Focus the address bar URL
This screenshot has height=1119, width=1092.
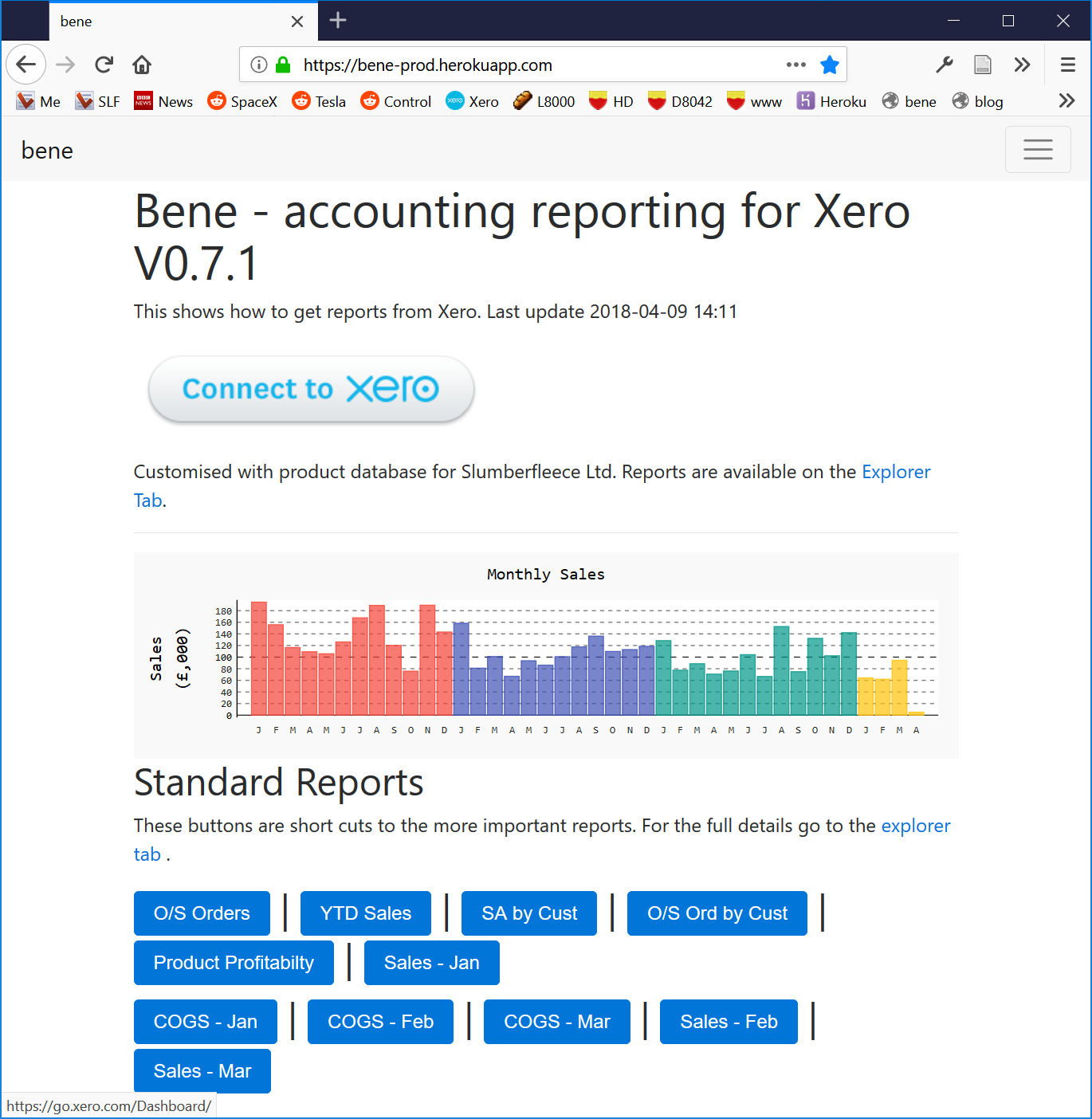(x=428, y=65)
